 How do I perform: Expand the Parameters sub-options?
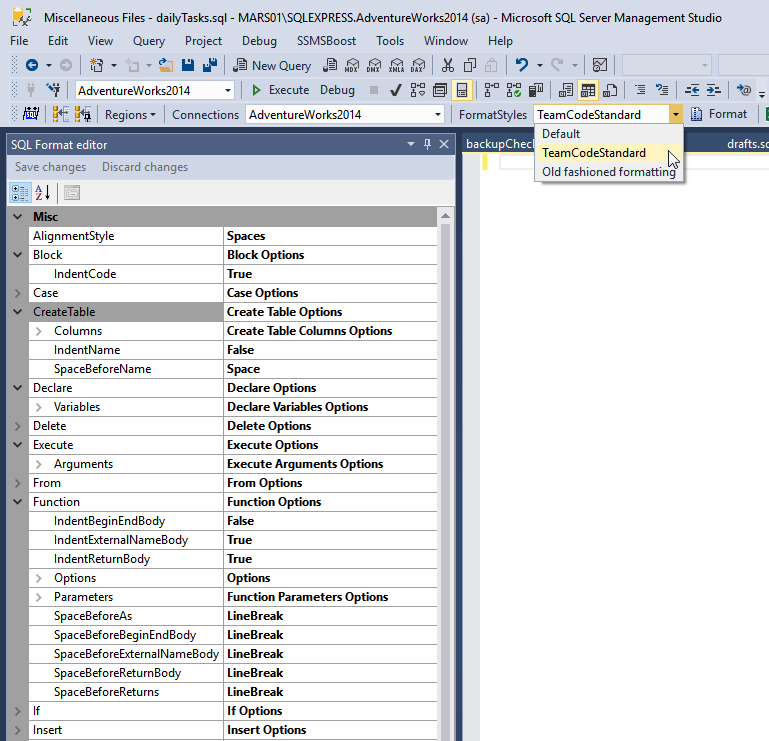point(39,597)
